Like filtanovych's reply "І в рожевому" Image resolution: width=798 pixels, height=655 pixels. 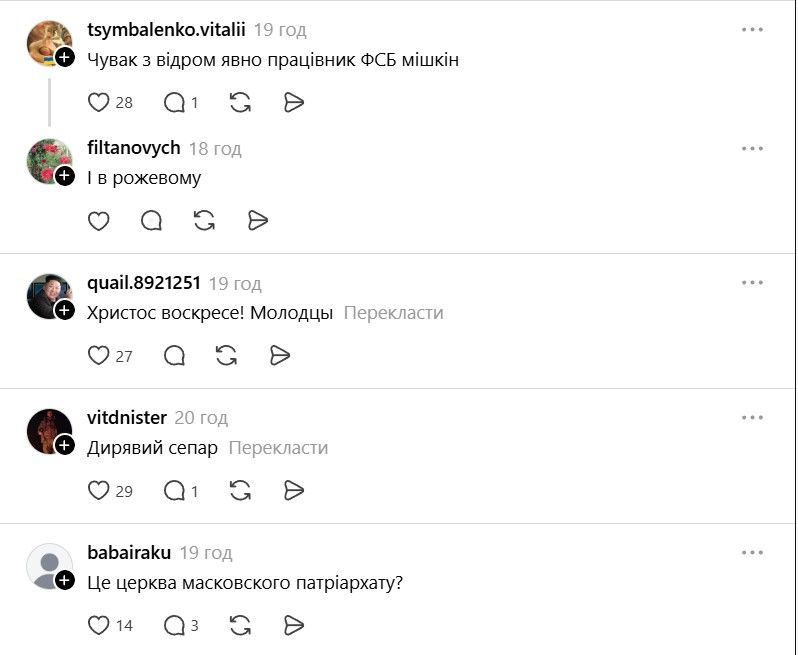click(99, 221)
